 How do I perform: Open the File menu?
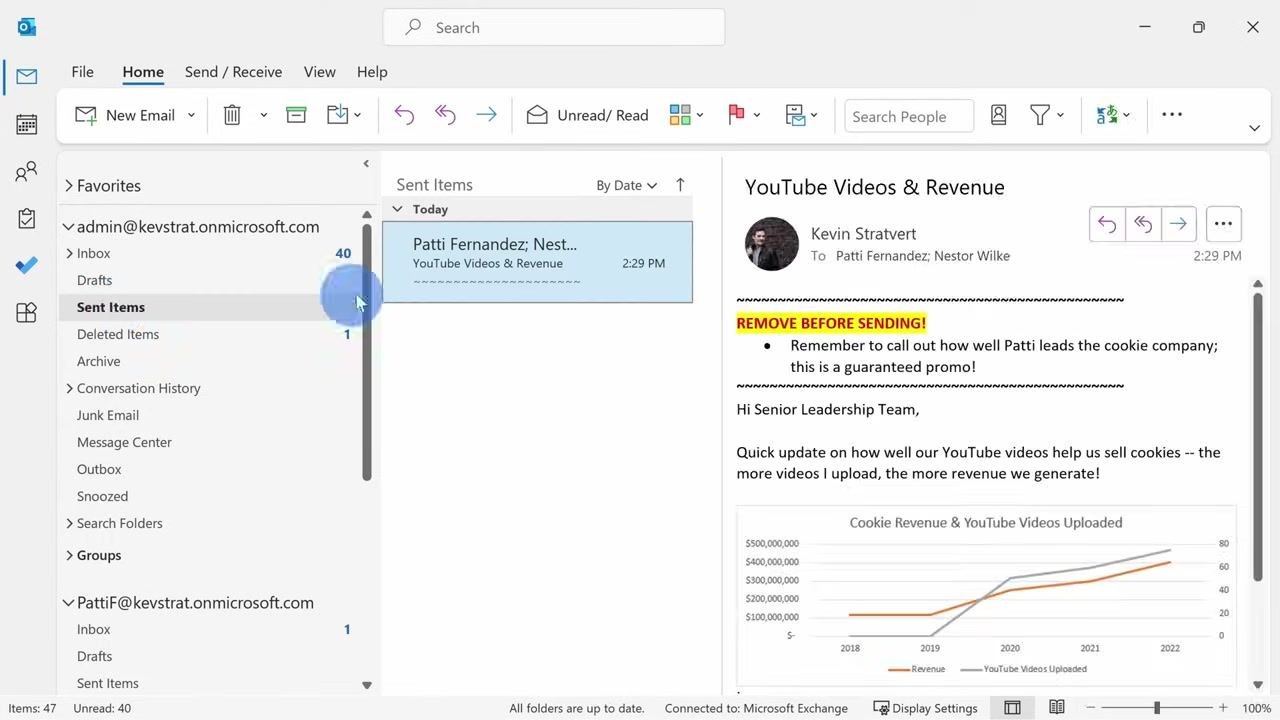83,72
